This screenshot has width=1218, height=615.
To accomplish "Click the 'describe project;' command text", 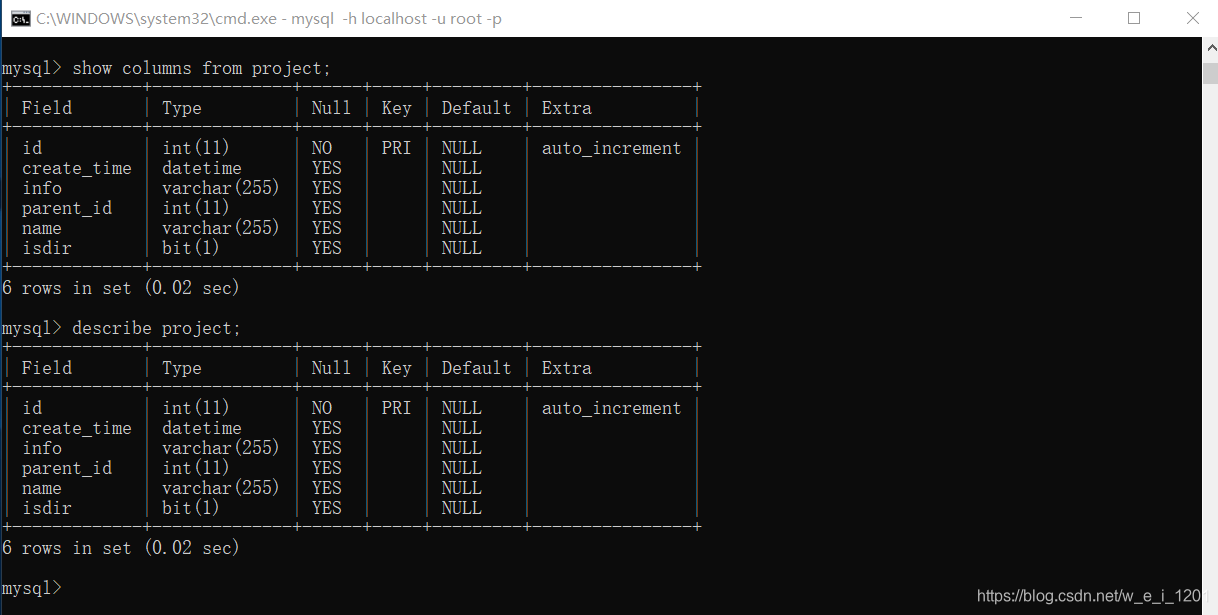I will [156, 328].
